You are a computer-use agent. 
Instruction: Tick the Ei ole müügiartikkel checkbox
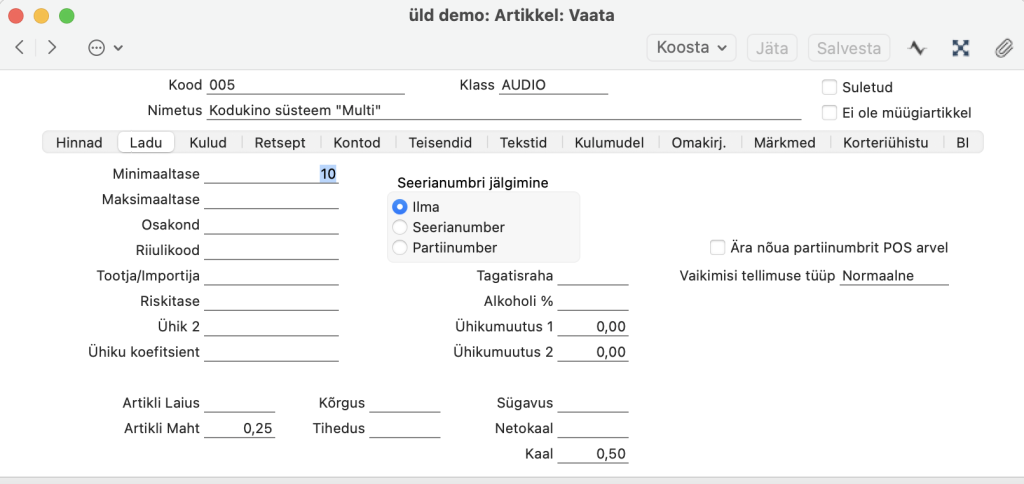coord(829,113)
